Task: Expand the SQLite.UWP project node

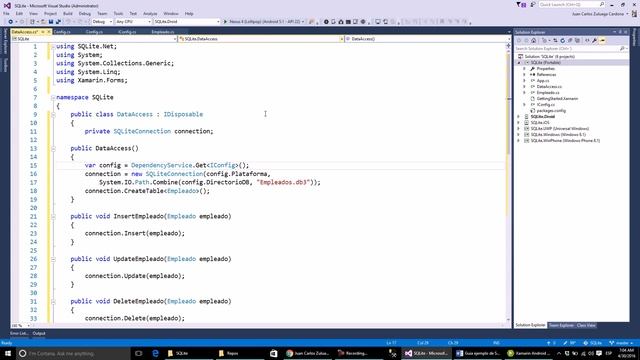Action: [519, 129]
